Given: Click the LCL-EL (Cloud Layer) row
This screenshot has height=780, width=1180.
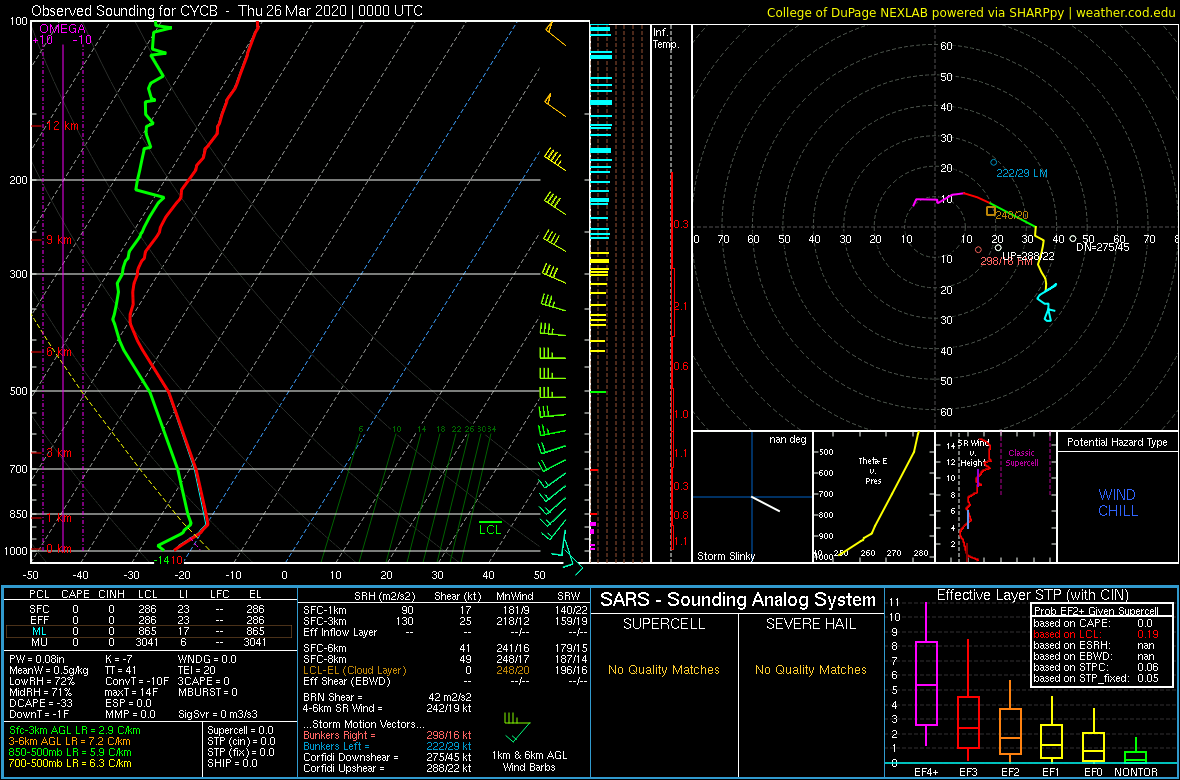Looking at the screenshot, I should pyautogui.click(x=444, y=669).
